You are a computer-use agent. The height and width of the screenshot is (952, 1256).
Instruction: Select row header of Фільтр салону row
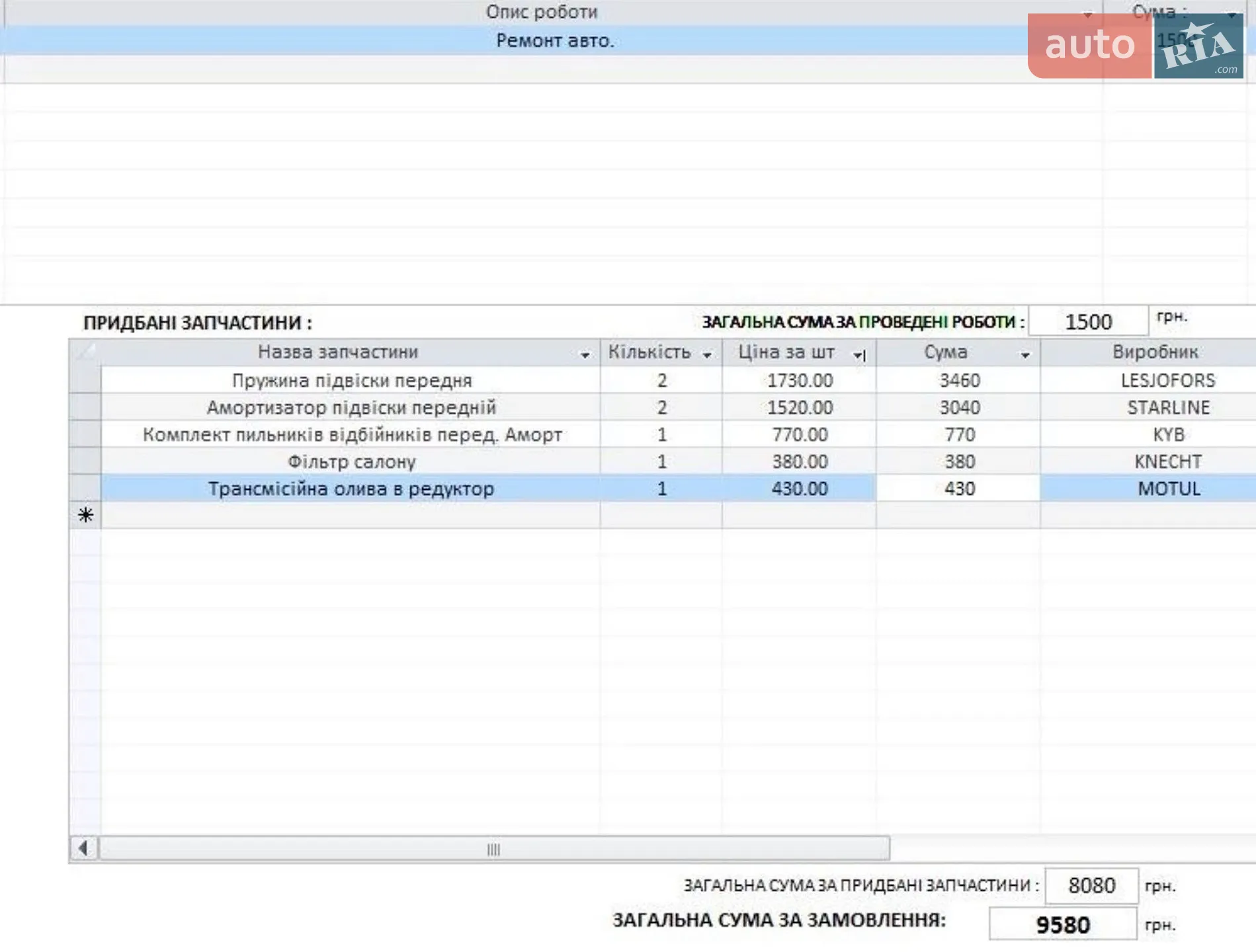tap(85, 461)
